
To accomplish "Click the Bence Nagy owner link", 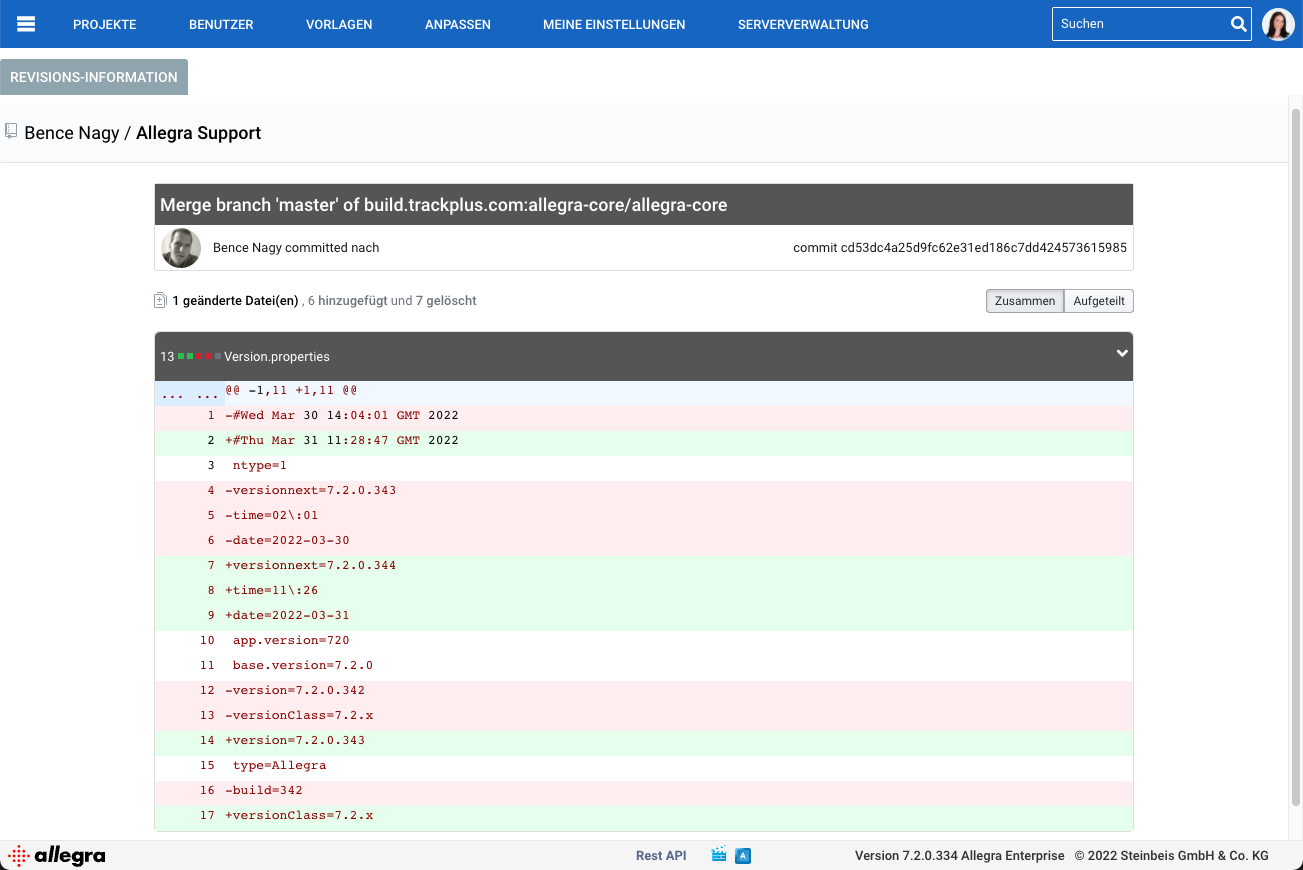I will [x=72, y=133].
